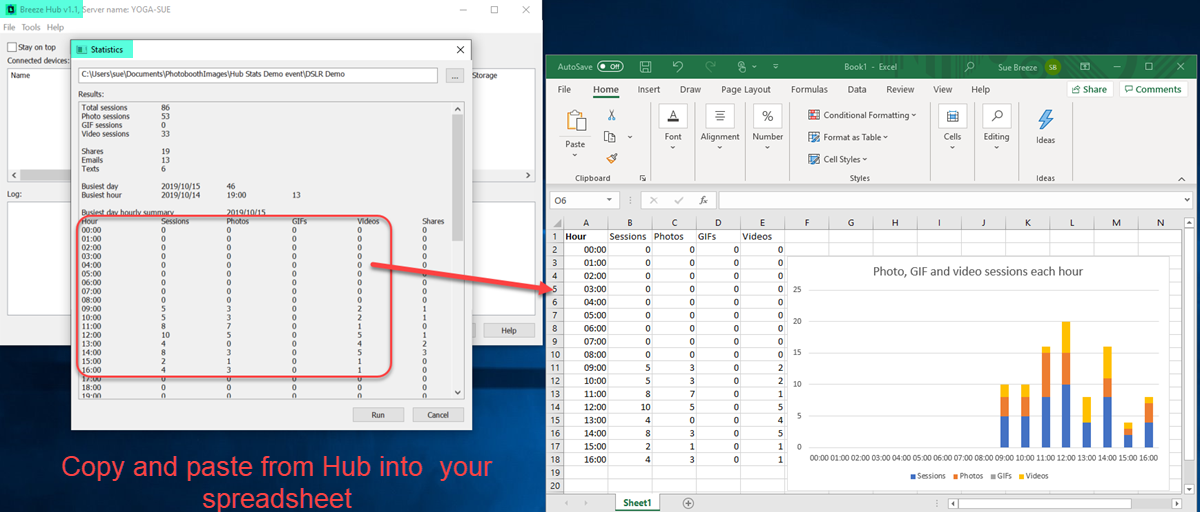1200x512 pixels.
Task: Select the Sheet1 tab
Action: 637,503
